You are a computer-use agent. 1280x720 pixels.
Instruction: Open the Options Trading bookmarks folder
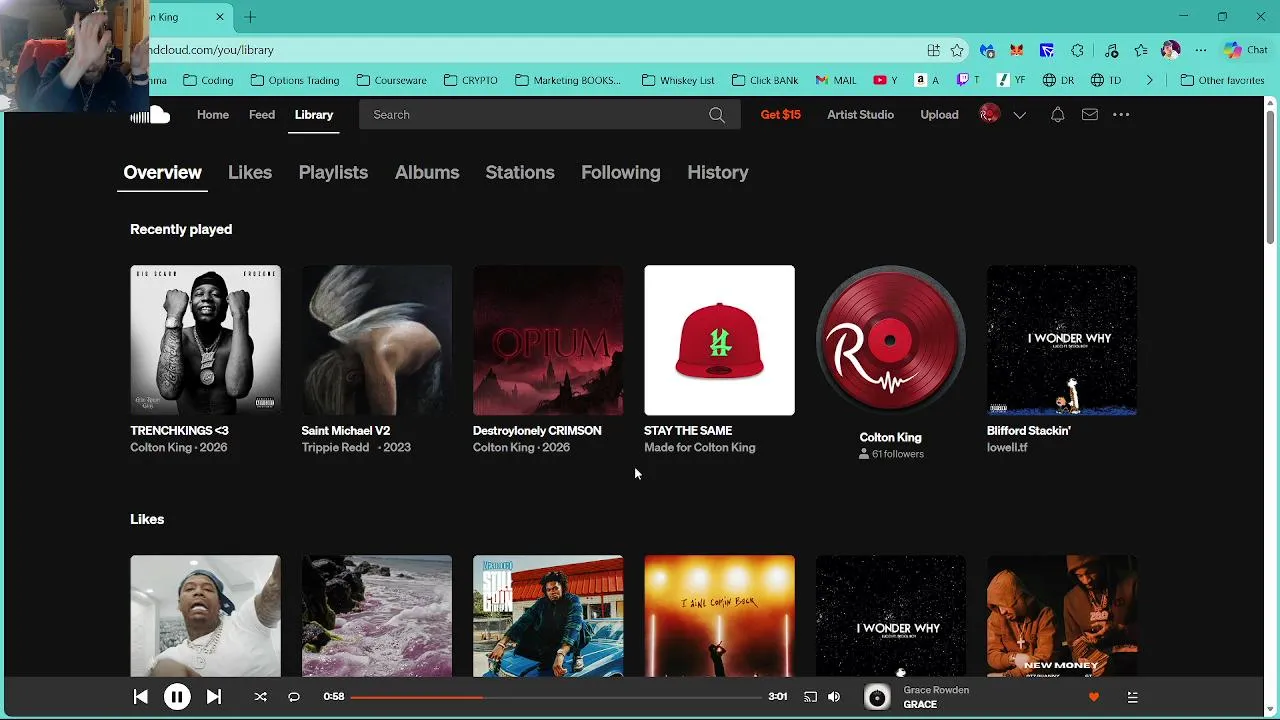296,80
